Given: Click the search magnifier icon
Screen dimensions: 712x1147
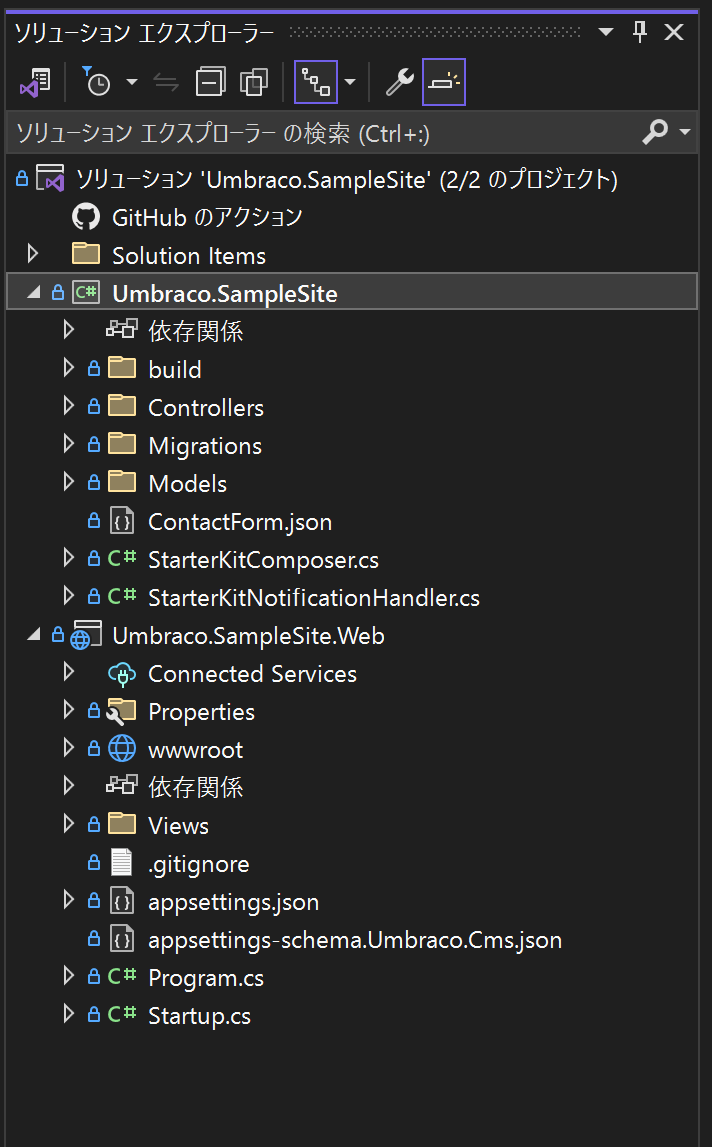Looking at the screenshot, I should [x=655, y=133].
